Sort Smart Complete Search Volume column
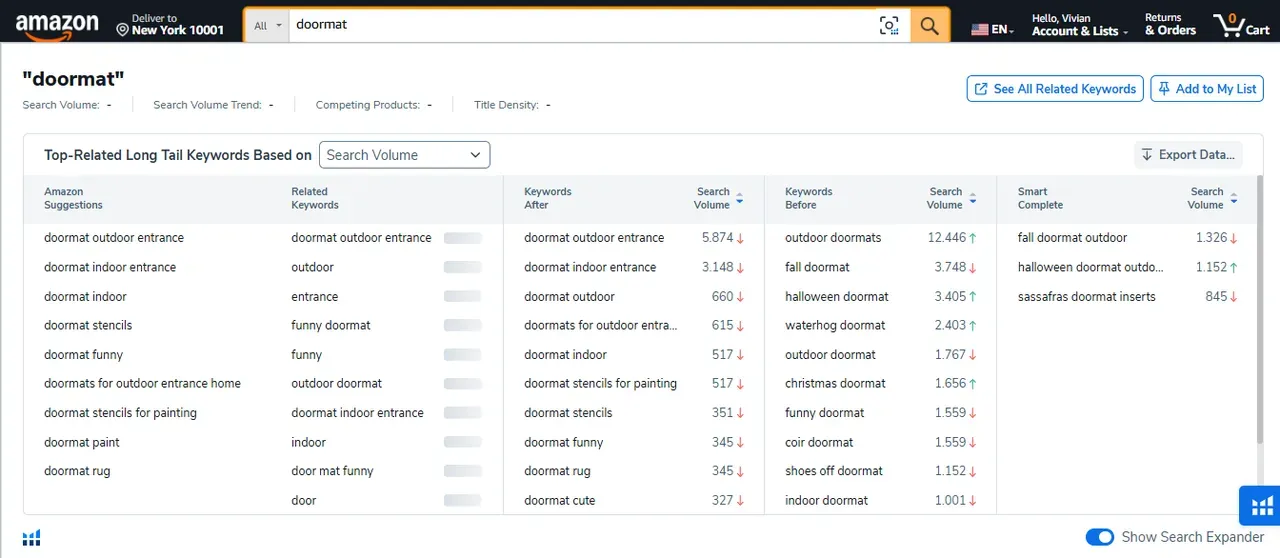Screen dimensions: 1280x558 click(1233, 198)
